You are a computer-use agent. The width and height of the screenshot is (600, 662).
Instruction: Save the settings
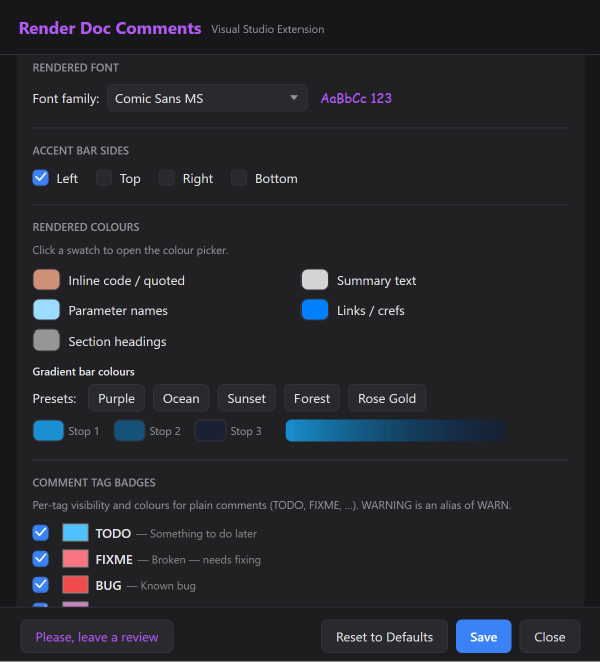pyautogui.click(x=483, y=636)
